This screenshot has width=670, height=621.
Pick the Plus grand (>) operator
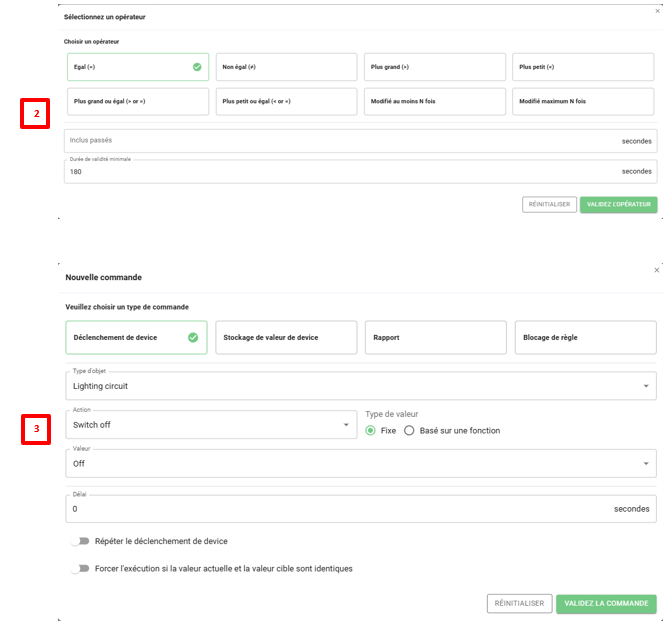click(x=434, y=67)
